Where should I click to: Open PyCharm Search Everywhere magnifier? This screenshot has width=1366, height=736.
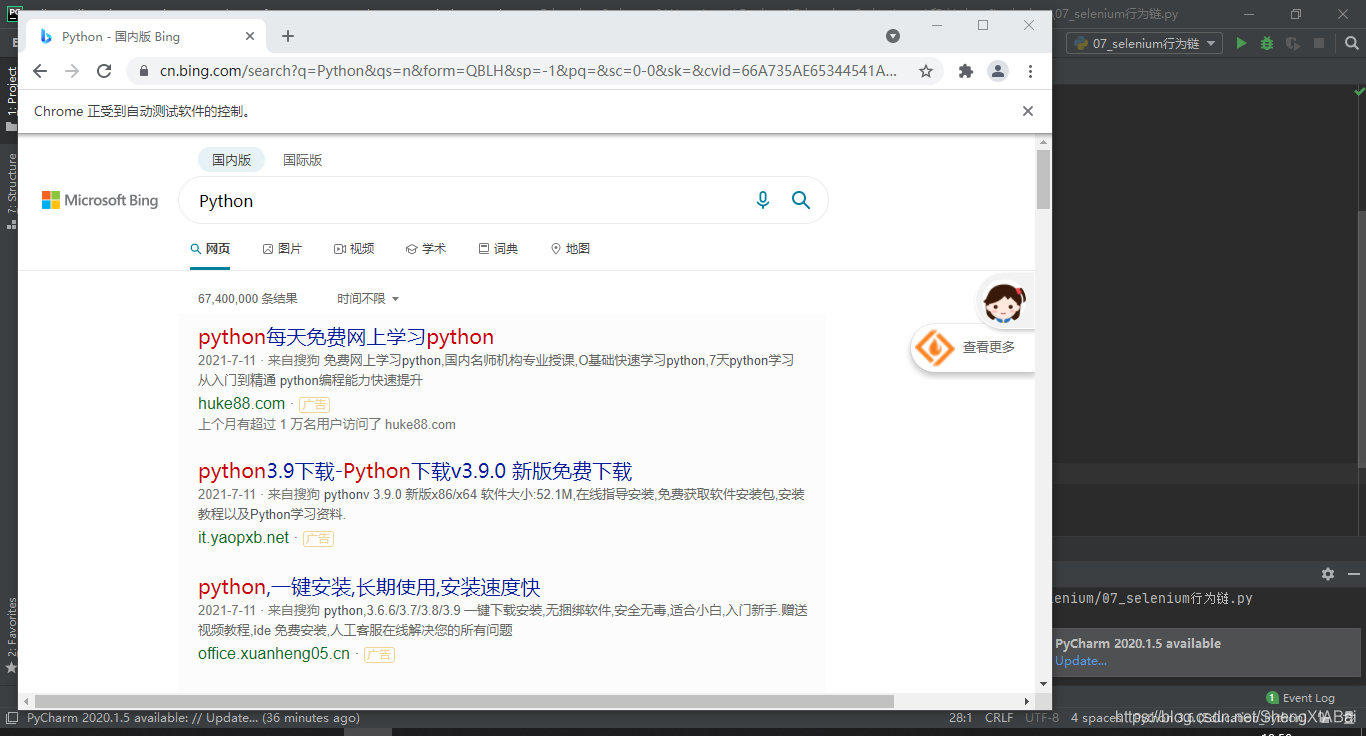pyautogui.click(x=1349, y=43)
